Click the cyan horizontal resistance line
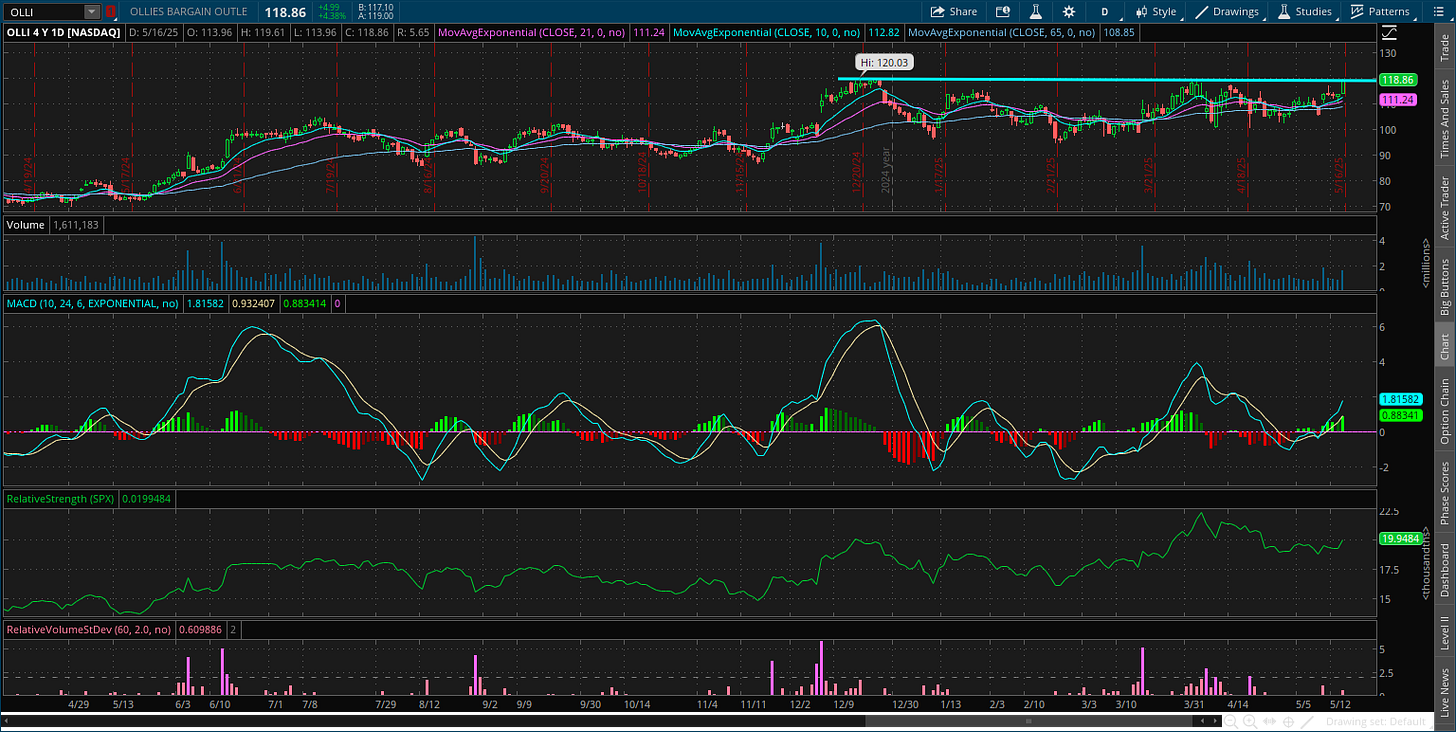This screenshot has height=732, width=1456. [1105, 79]
